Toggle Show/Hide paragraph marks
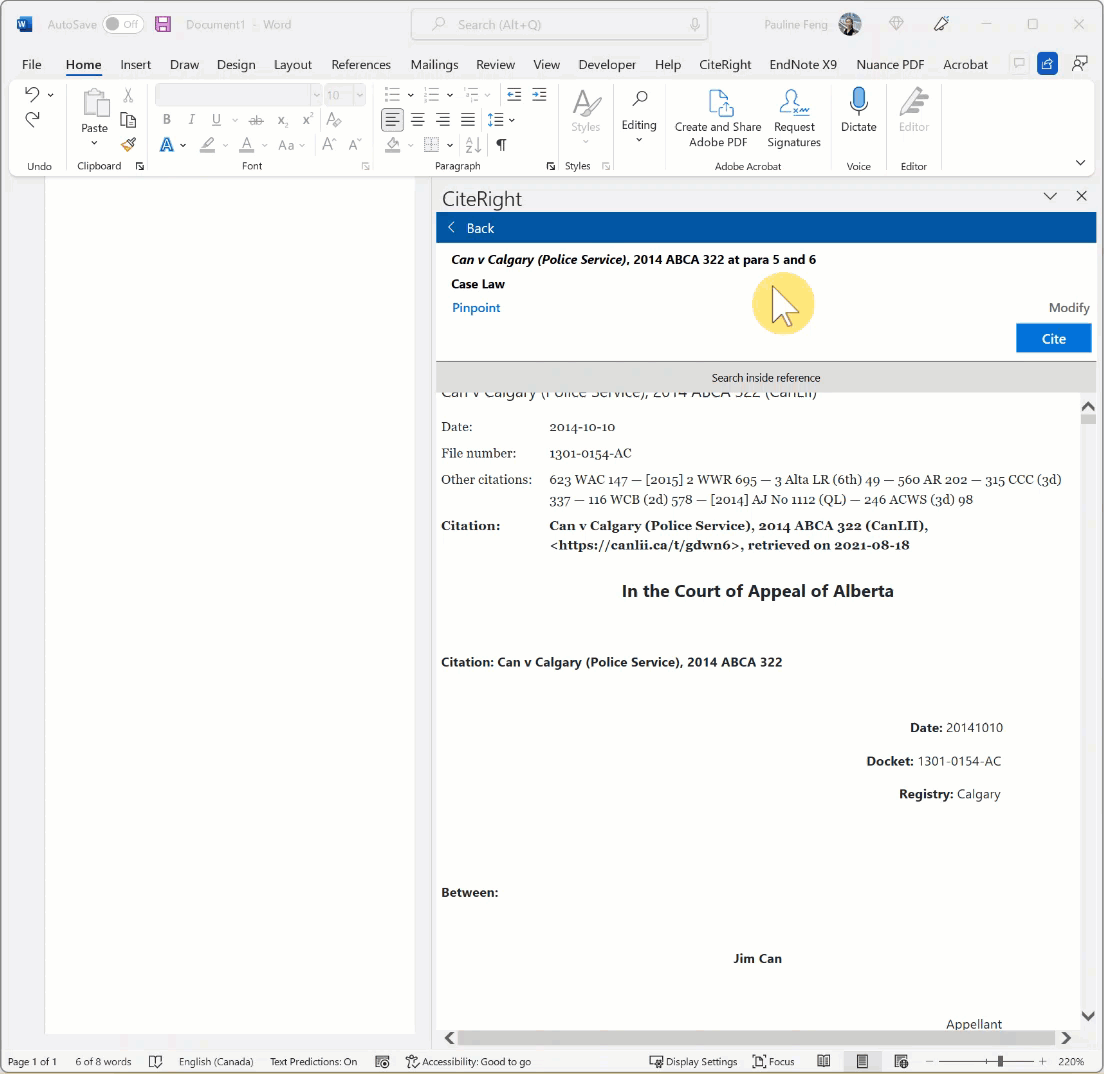 (501, 145)
